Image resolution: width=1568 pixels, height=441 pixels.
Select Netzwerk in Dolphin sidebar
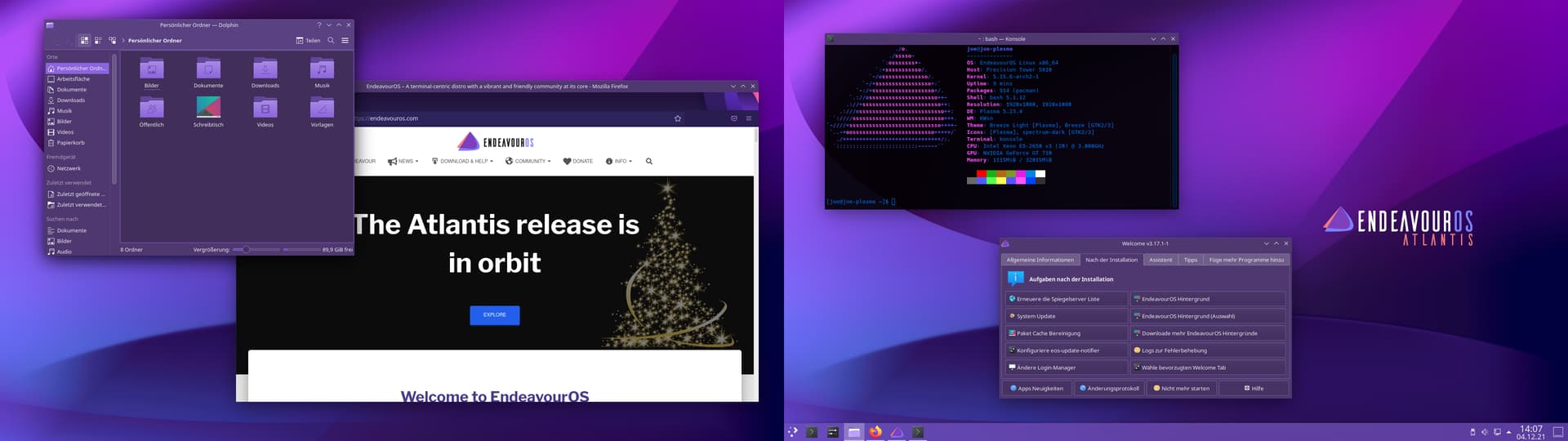pyautogui.click(x=78, y=168)
